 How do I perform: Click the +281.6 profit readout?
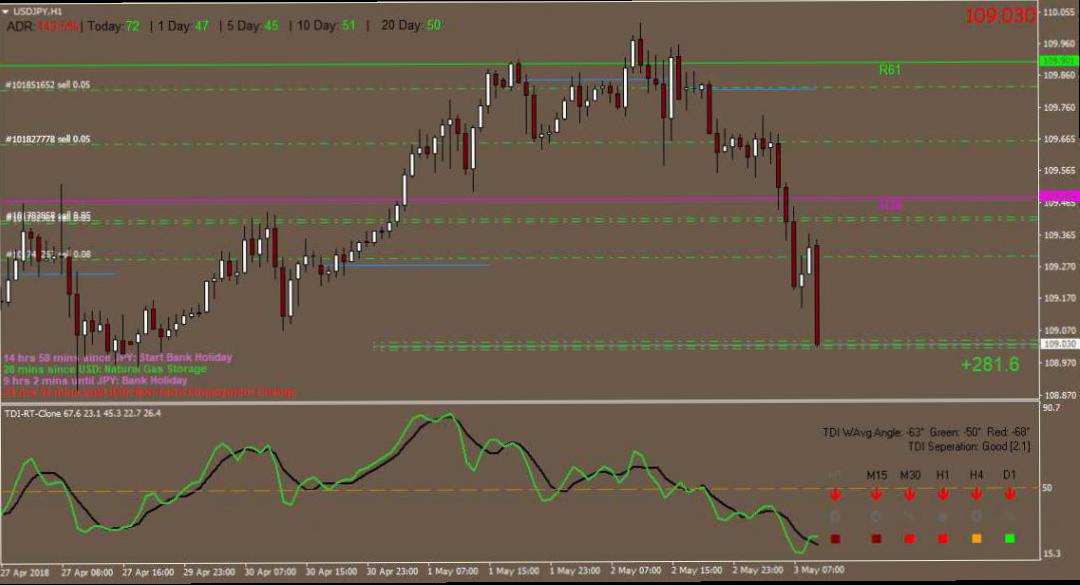point(989,365)
